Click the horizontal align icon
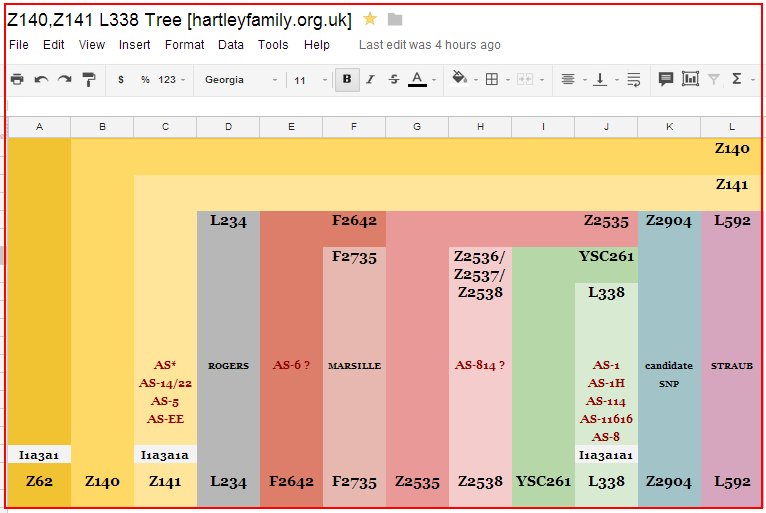This screenshot has width=766, height=513. pos(568,79)
